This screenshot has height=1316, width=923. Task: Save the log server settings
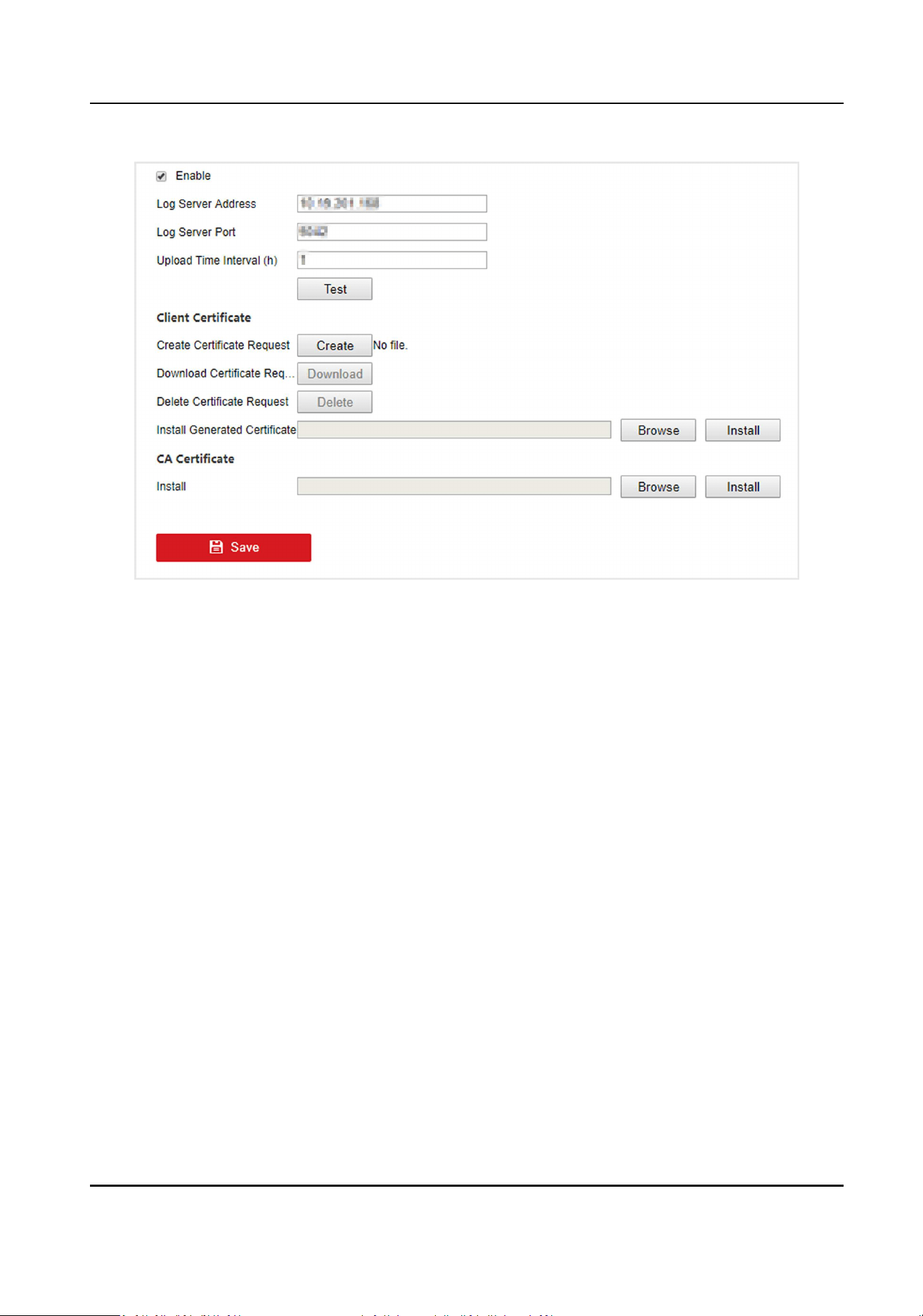pyautogui.click(x=233, y=547)
